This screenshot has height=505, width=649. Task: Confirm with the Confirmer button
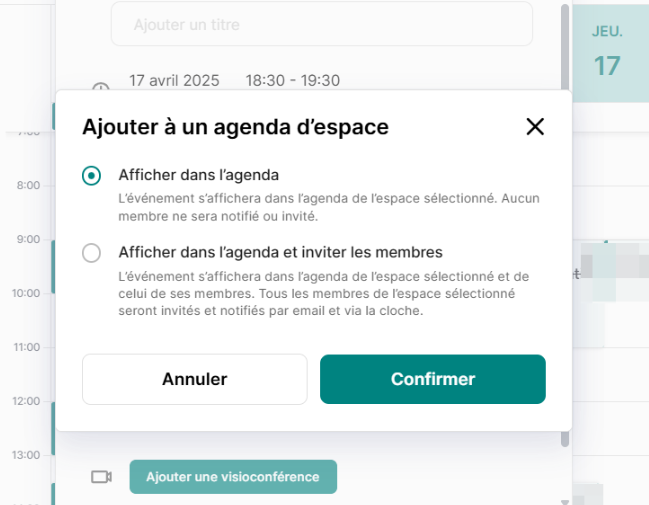point(433,379)
